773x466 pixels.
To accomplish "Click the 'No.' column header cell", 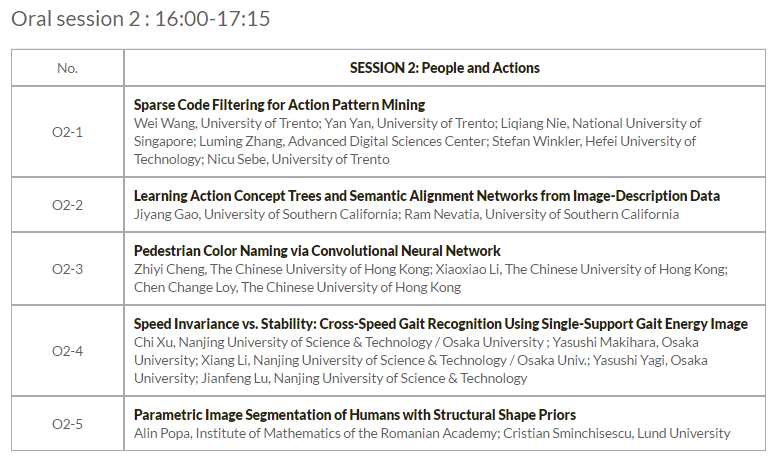I will (x=67, y=68).
